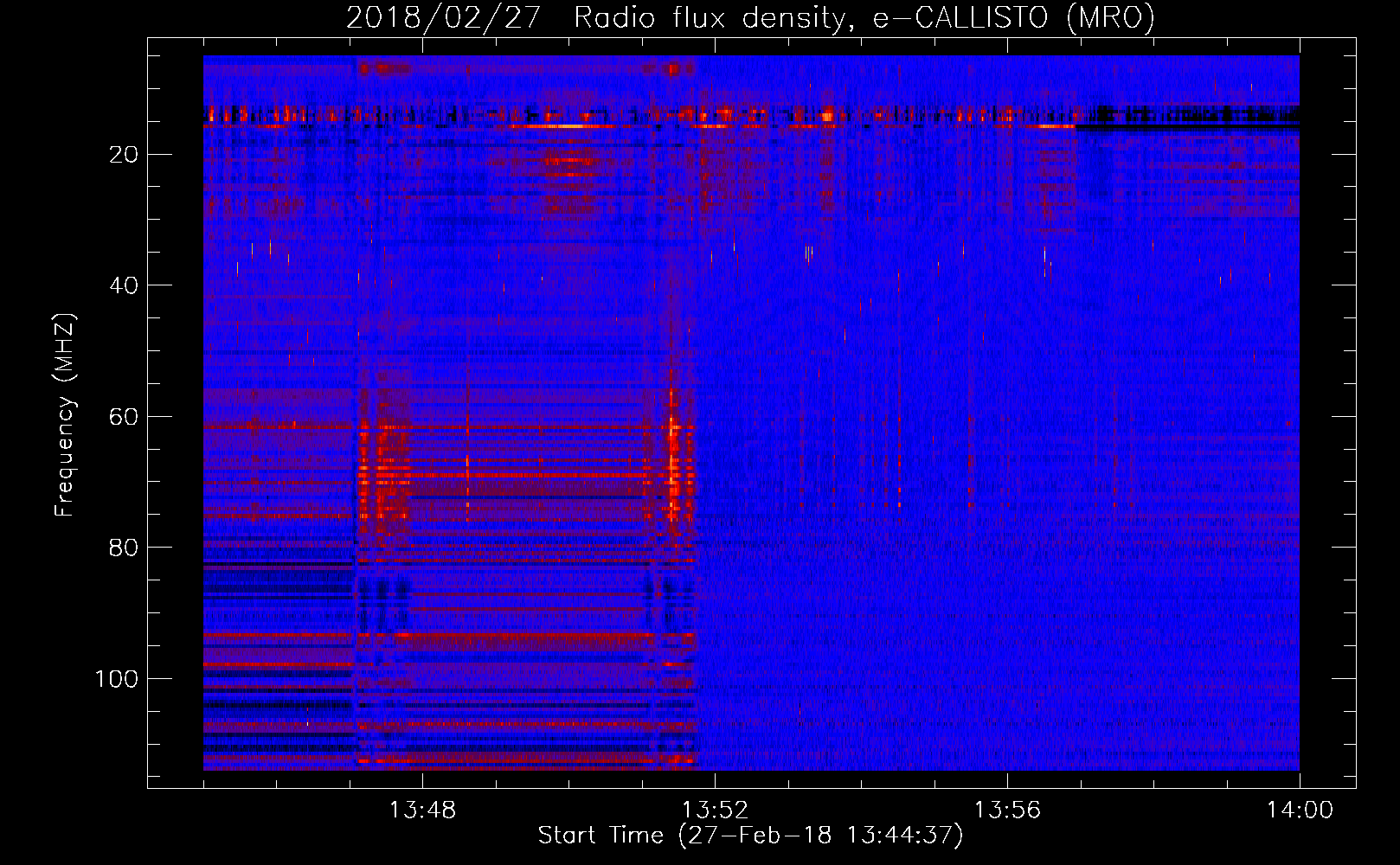Screen dimensions: 1400x865
Task: Click the plot title "2018/02/27 Radio flux density, e-CALLISTO (MRO)"
Action: (x=750, y=18)
